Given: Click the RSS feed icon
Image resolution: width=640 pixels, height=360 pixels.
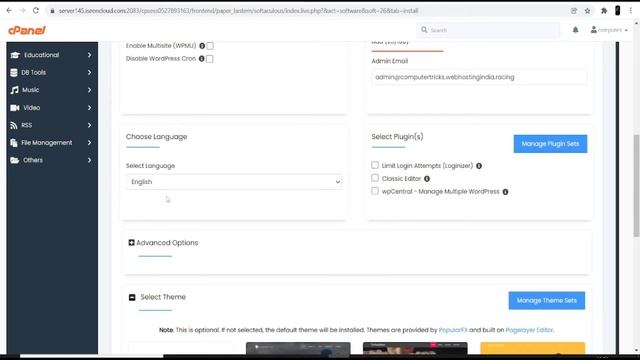Looking at the screenshot, I should click(14, 125).
